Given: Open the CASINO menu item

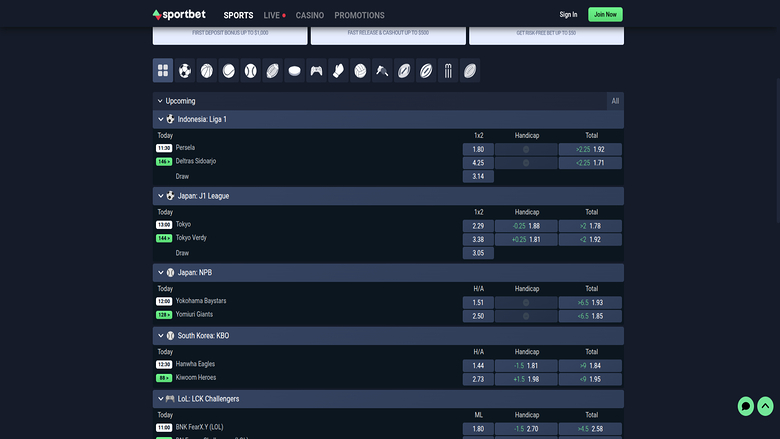Looking at the screenshot, I should (x=309, y=15).
